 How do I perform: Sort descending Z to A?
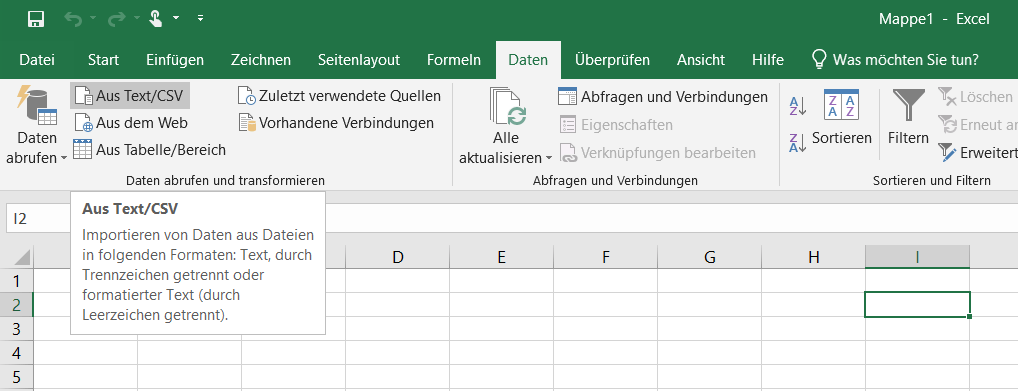(x=798, y=142)
